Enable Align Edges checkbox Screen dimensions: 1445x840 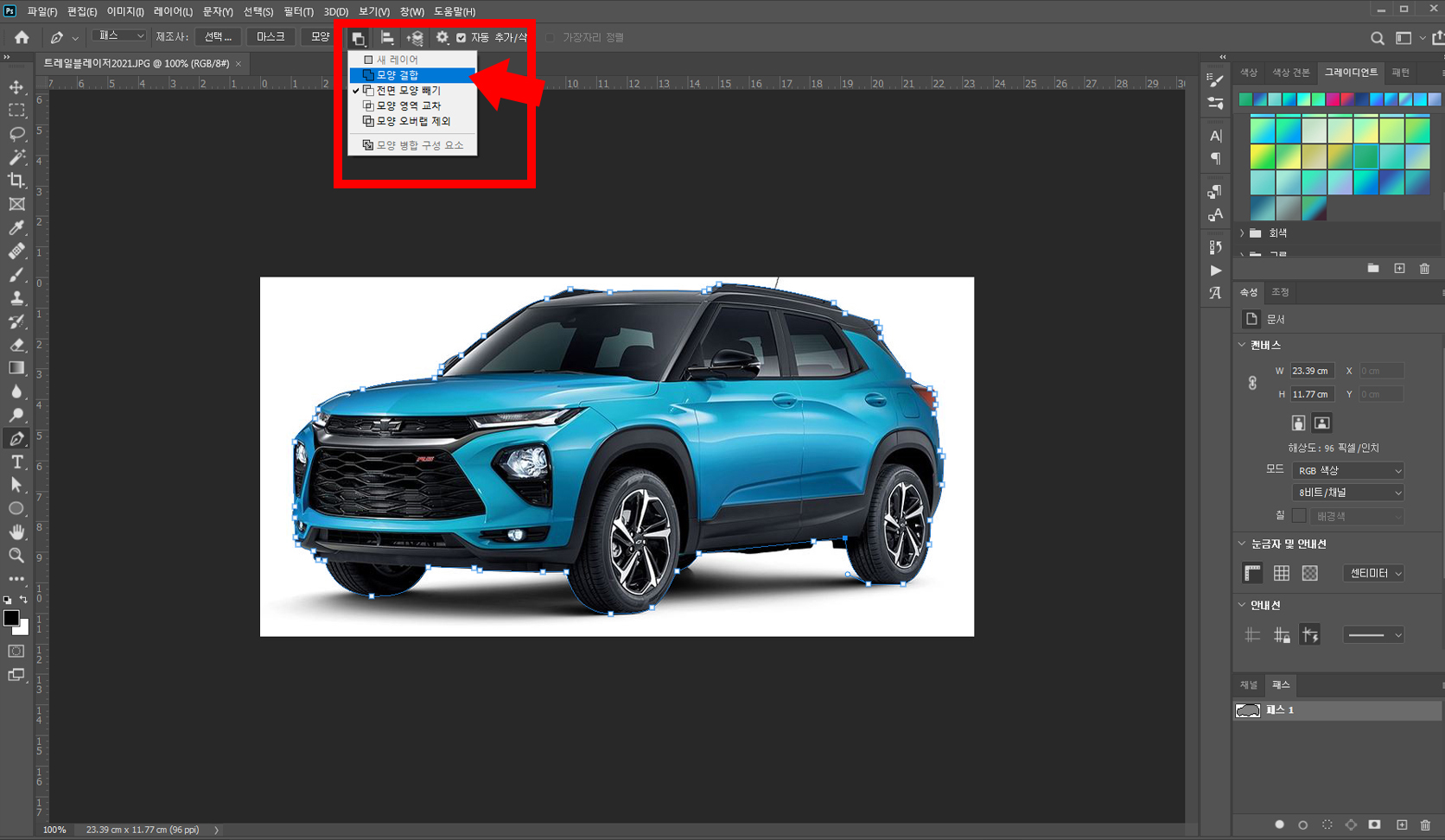(x=550, y=38)
